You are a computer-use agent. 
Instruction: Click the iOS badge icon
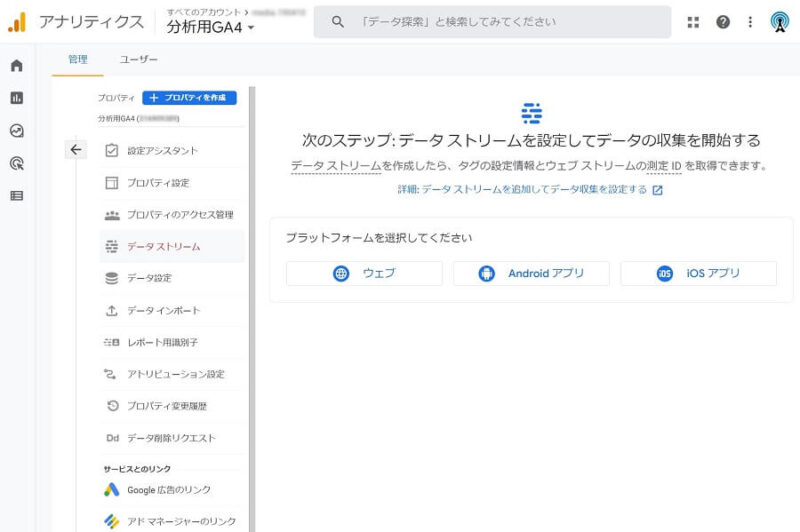point(664,273)
